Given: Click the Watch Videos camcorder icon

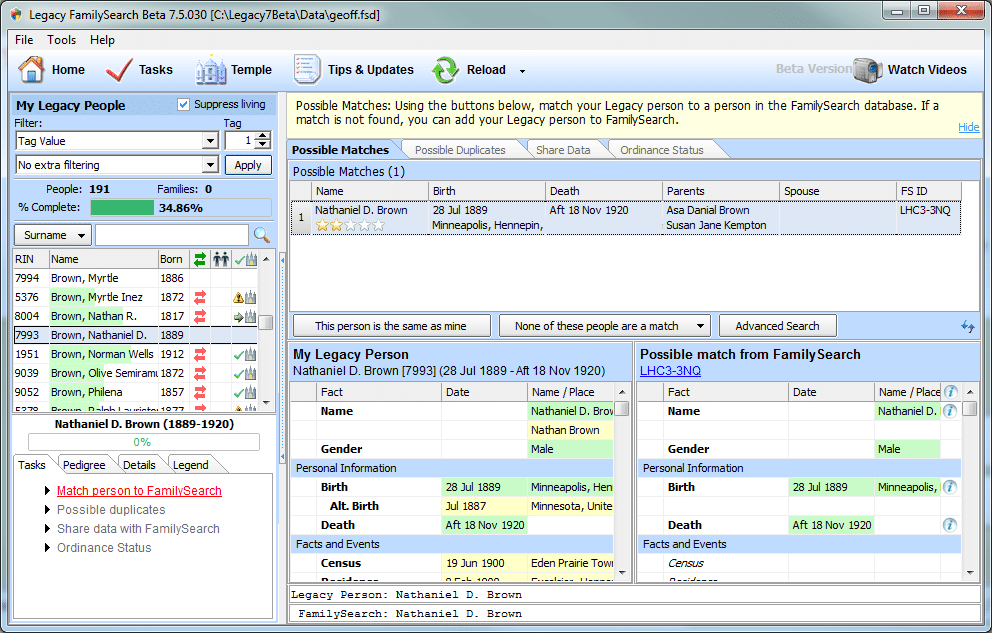Looking at the screenshot, I should [867, 70].
